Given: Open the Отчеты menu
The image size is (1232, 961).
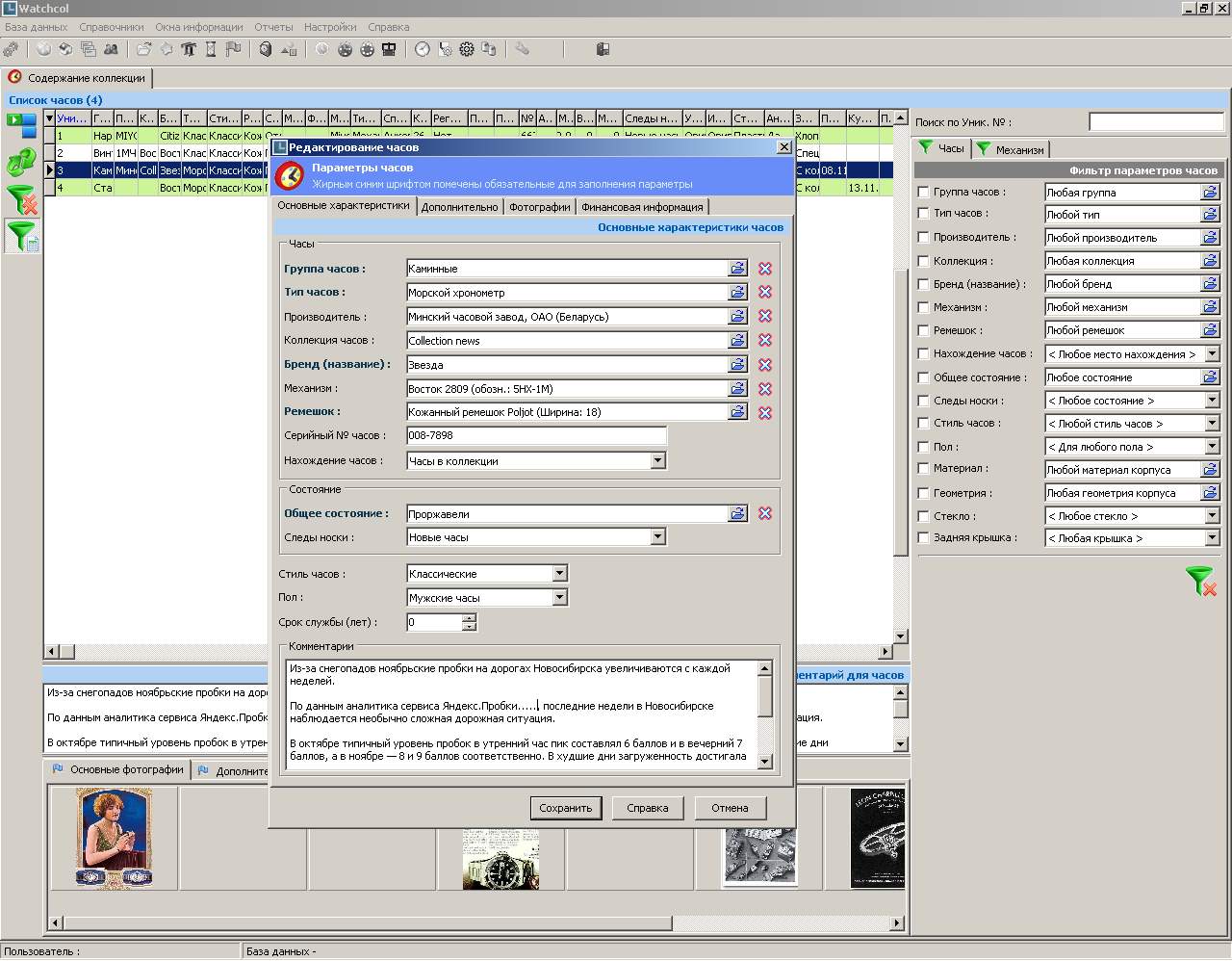Looking at the screenshot, I should click(x=273, y=27).
